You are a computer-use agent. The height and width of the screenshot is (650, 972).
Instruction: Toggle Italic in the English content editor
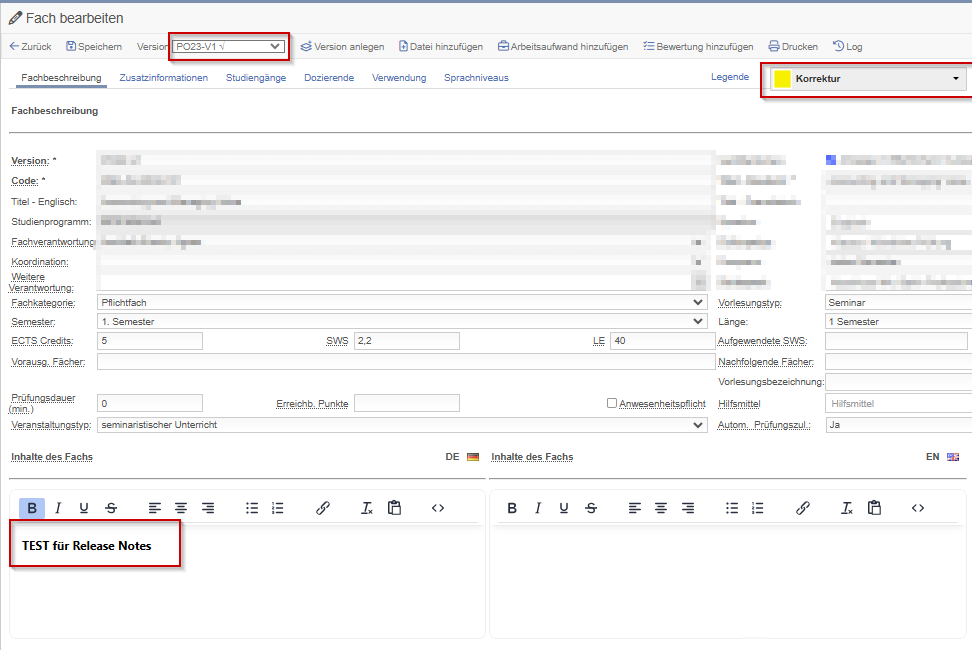537,508
